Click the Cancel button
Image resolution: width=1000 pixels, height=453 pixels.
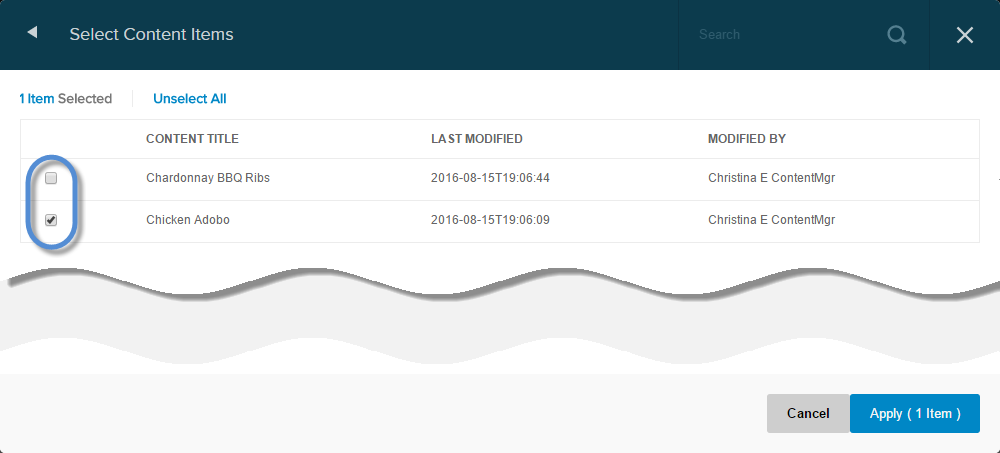pos(808,413)
